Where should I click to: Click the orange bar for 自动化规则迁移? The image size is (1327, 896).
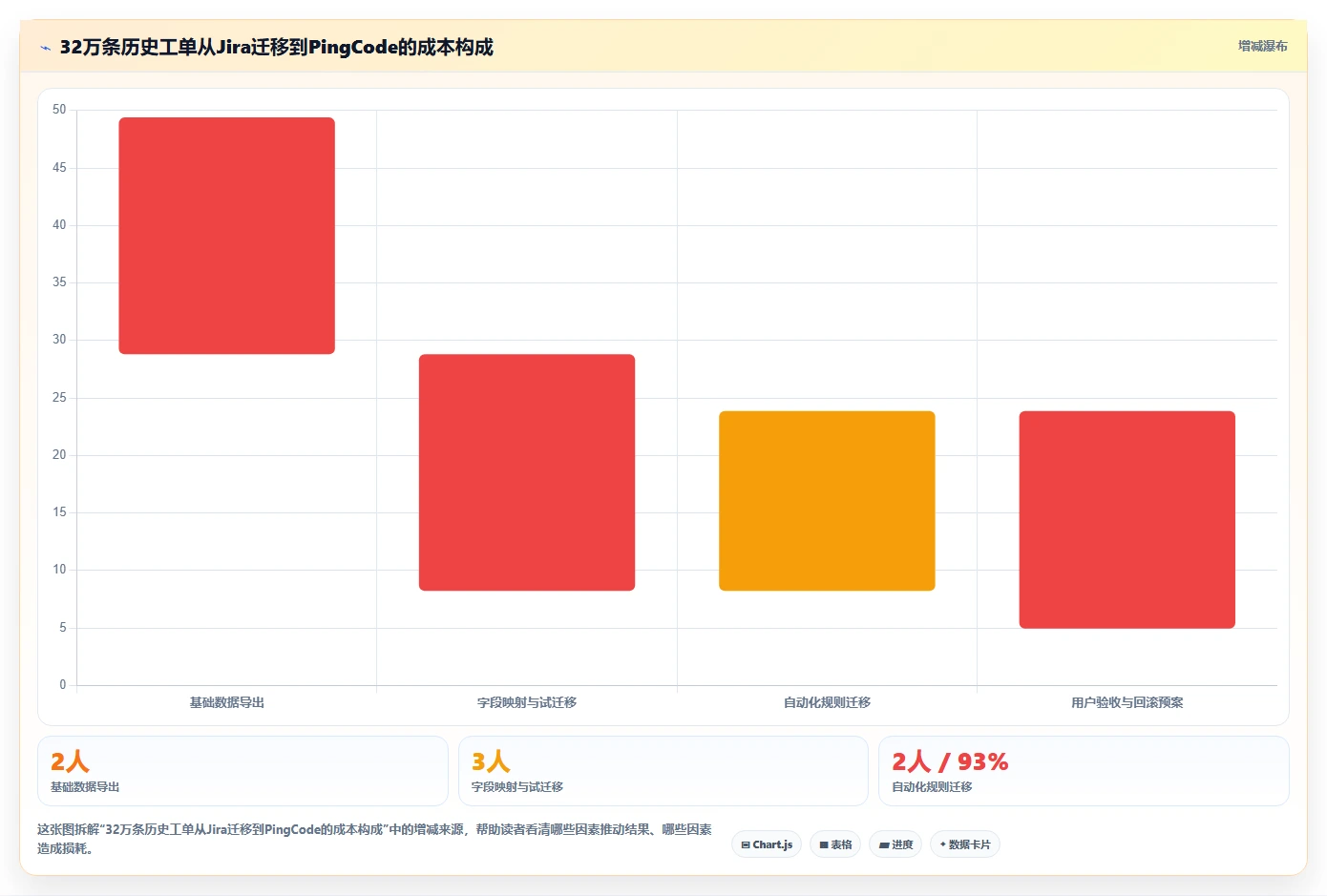pyautogui.click(x=827, y=501)
